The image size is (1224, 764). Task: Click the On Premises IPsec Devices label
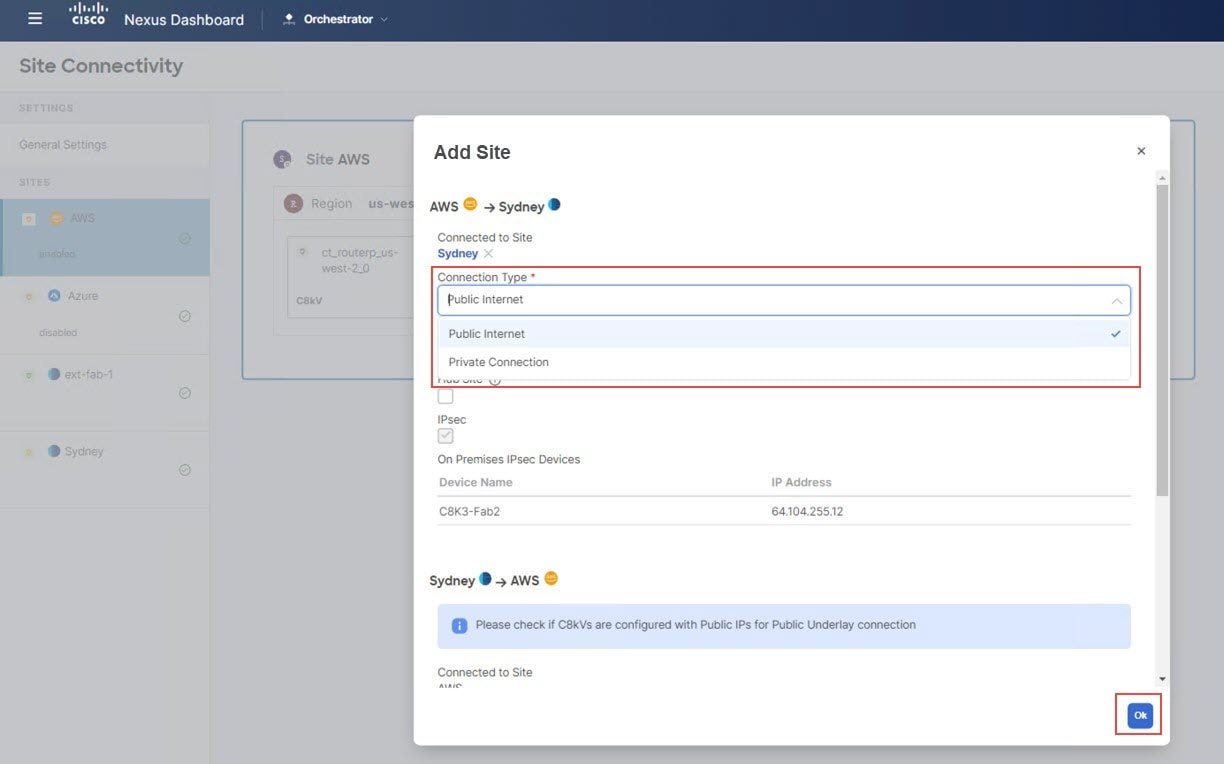(x=509, y=460)
